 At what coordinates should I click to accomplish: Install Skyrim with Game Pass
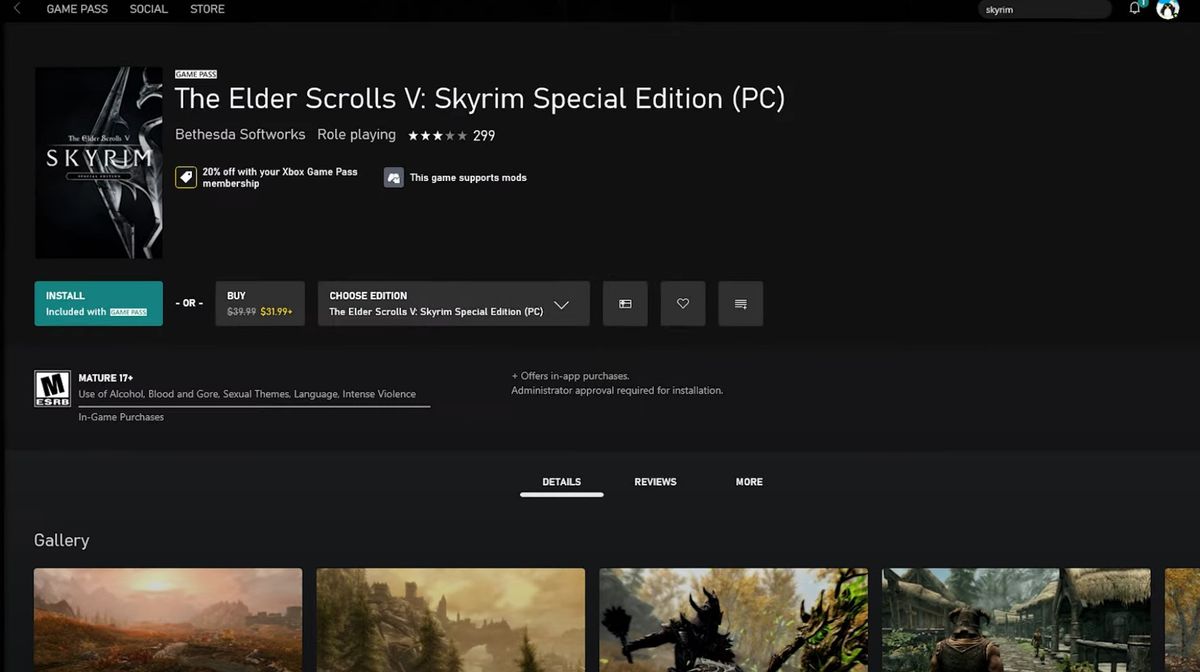coord(97,303)
